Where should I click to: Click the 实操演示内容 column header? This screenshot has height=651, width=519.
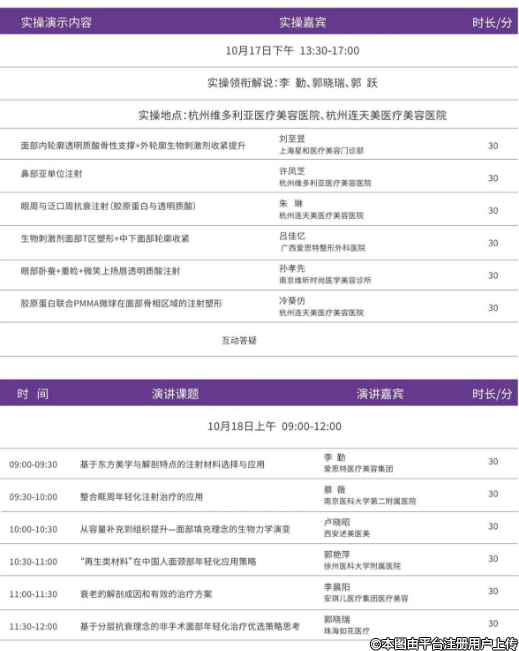[x=56, y=22]
